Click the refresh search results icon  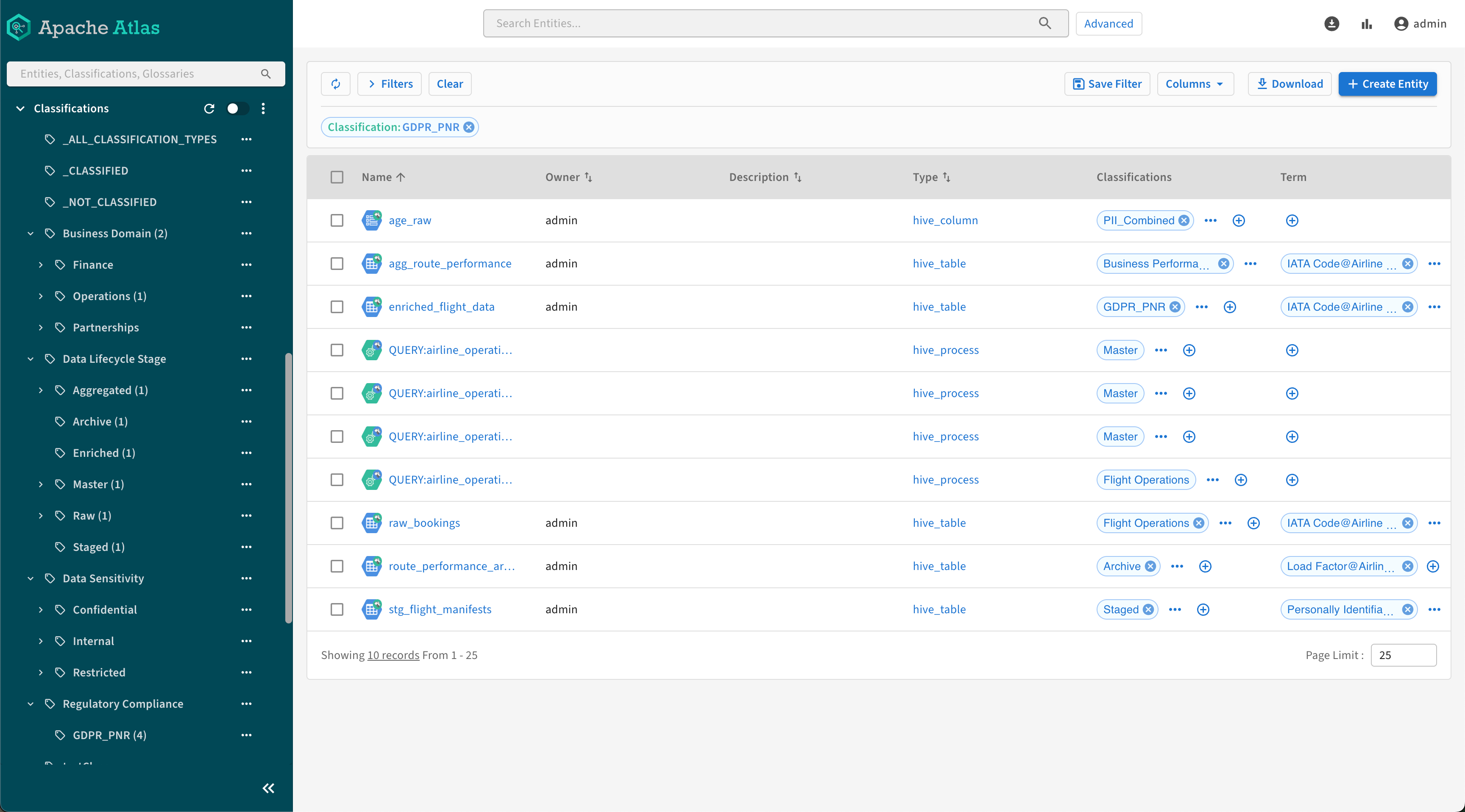point(336,83)
